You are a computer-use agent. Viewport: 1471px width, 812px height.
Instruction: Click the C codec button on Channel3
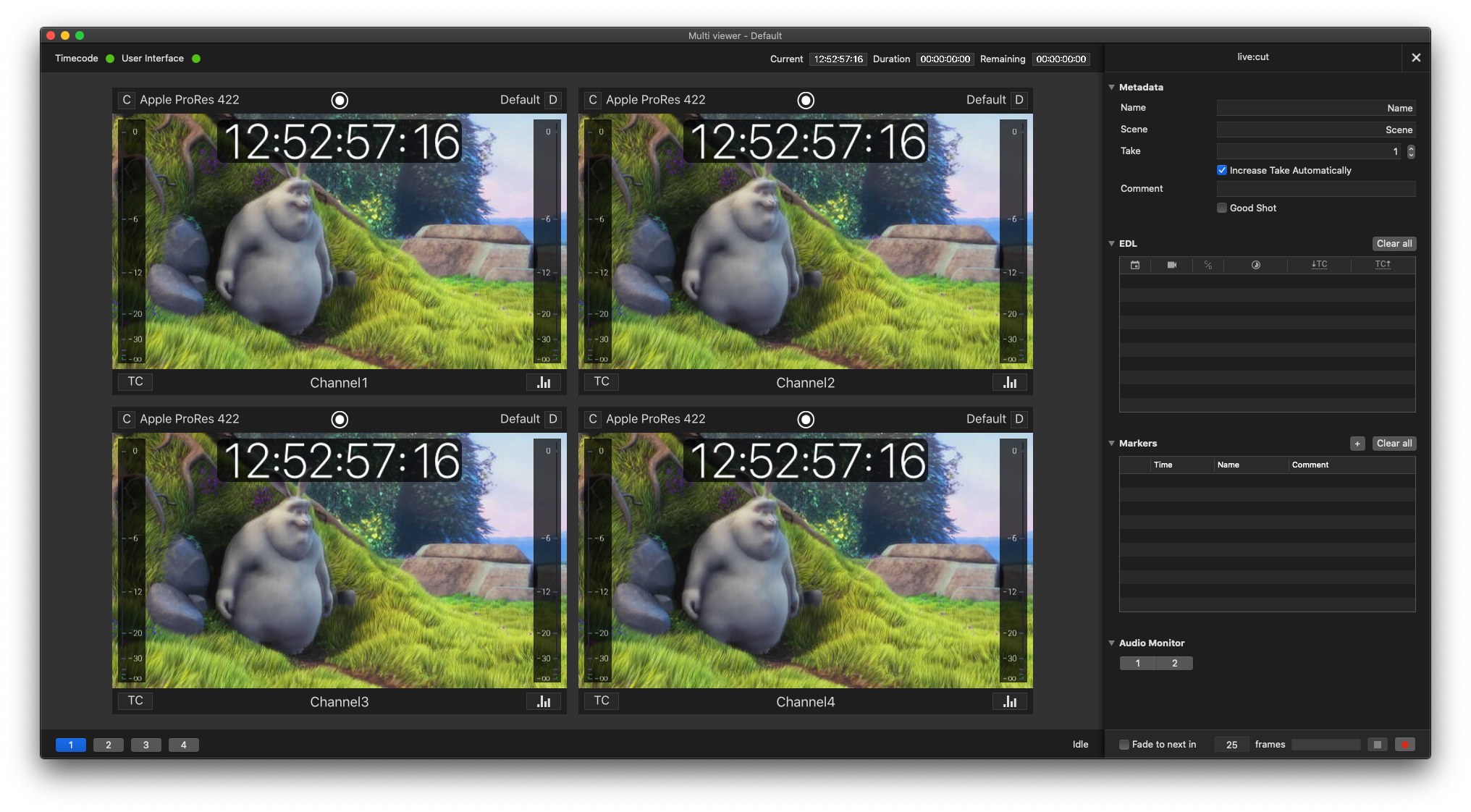point(127,419)
